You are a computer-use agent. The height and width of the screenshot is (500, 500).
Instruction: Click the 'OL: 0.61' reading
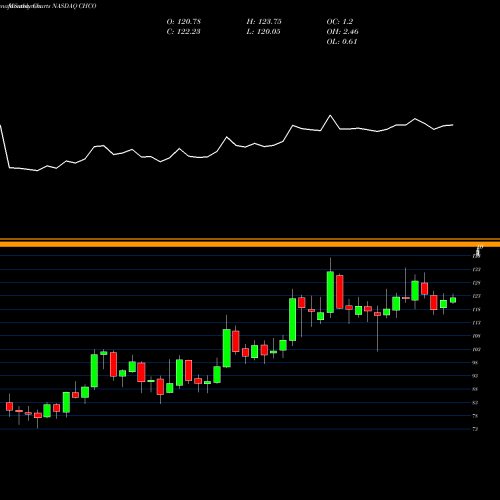tap(342, 42)
